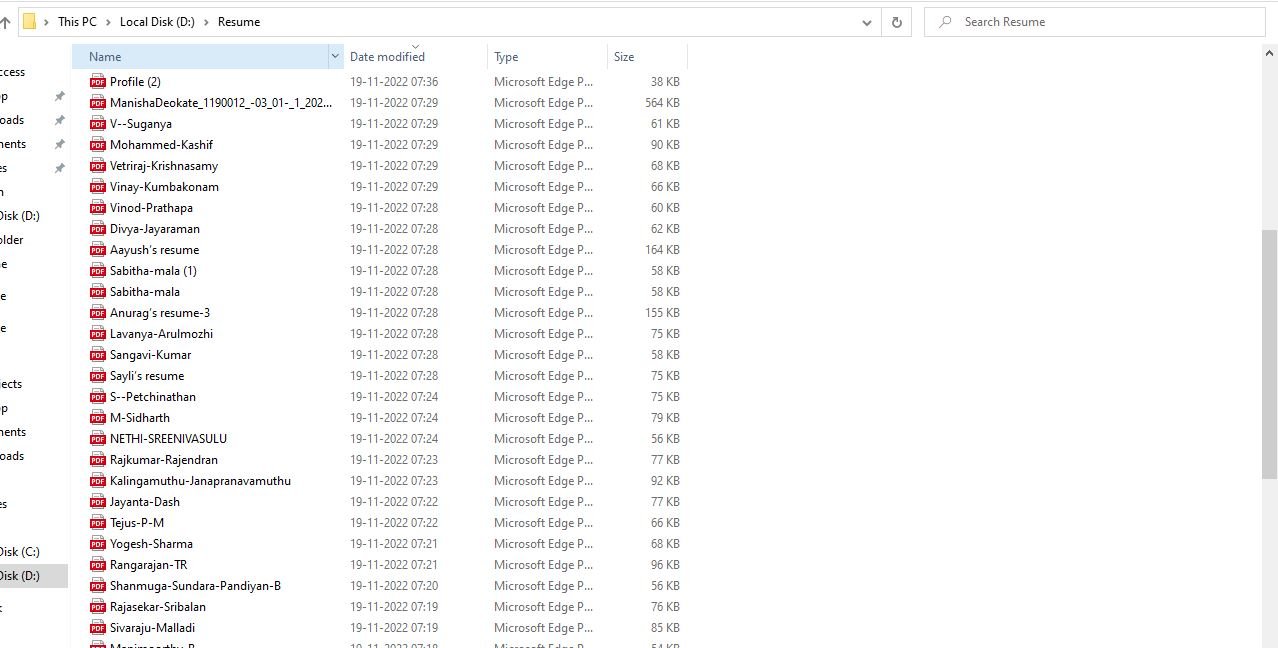Expand the chevron after This PC breadcrumb
1278x648 pixels.
108,22
